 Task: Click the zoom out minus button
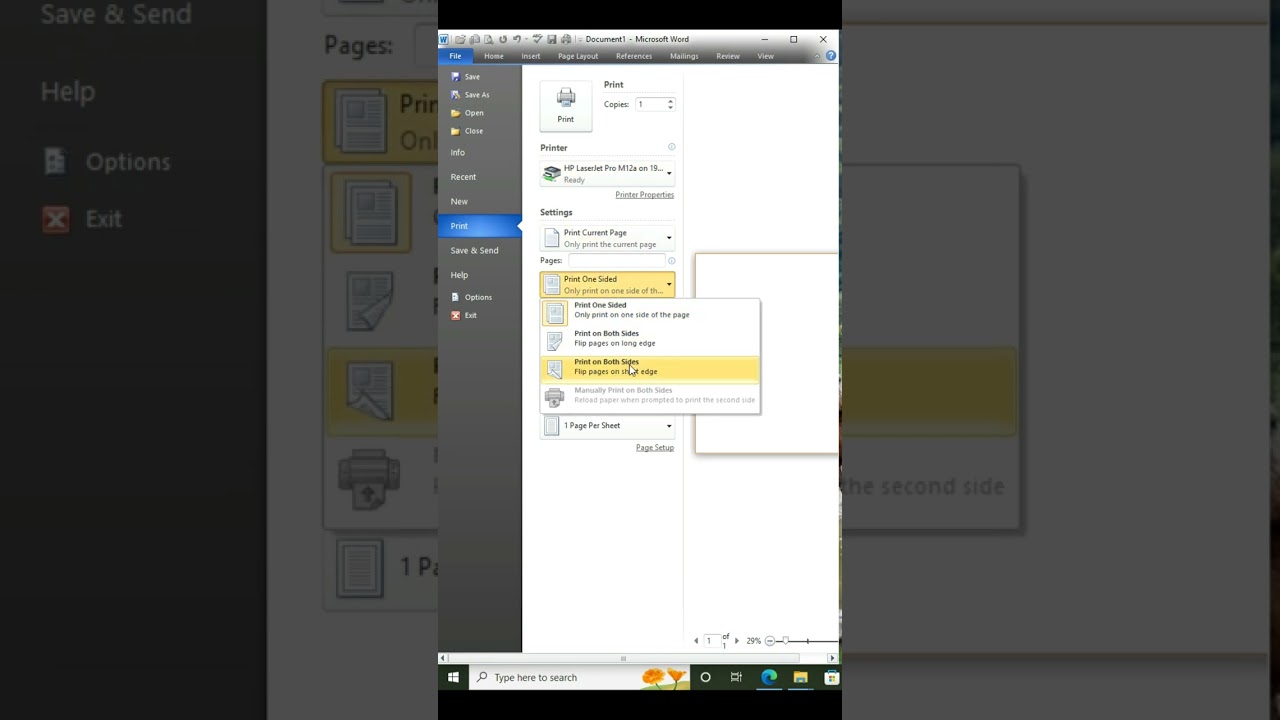point(770,641)
